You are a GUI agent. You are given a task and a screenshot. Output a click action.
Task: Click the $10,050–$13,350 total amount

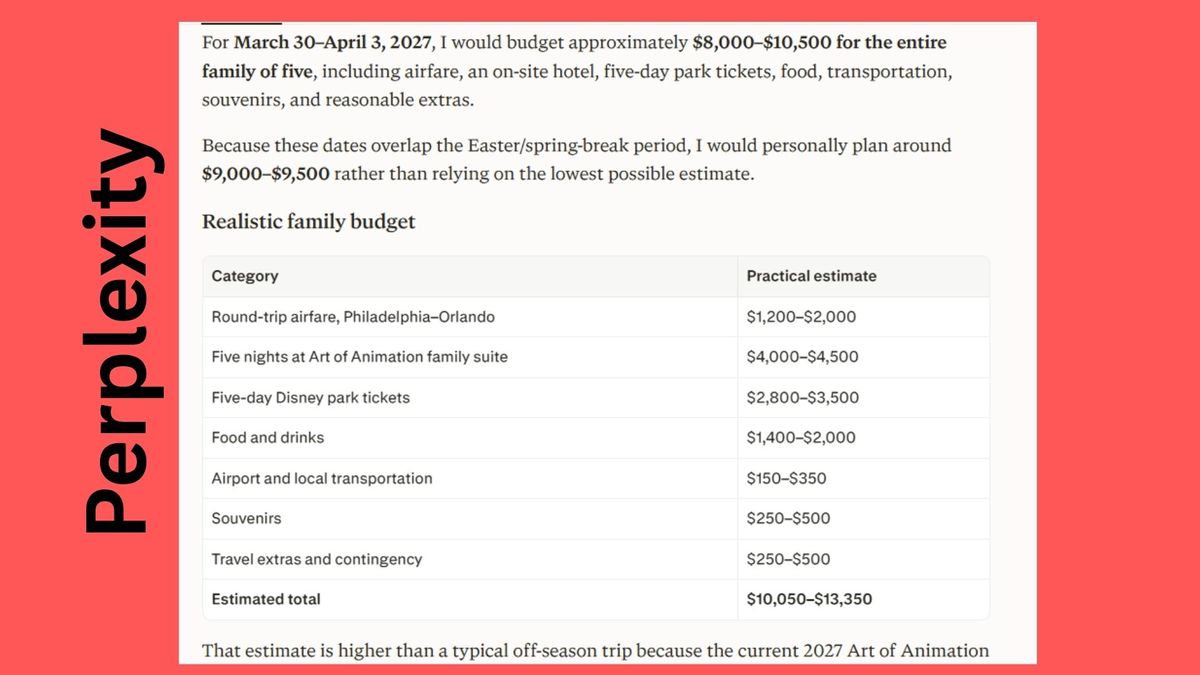click(x=809, y=599)
